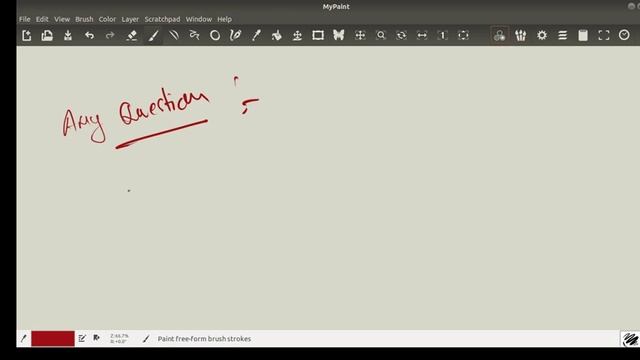Select the Flood Fill bucket tool

tap(277, 36)
